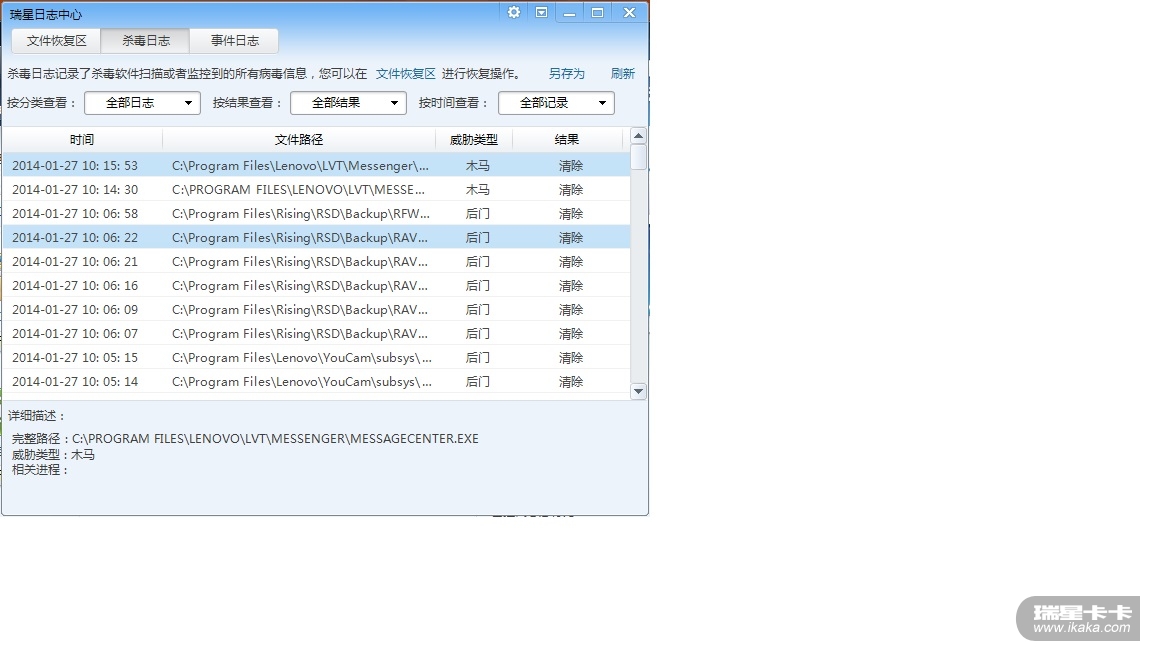The width and height of the screenshot is (1152, 648).
Task: Select log row 2014-01-27 10:14:30
Action: (316, 190)
